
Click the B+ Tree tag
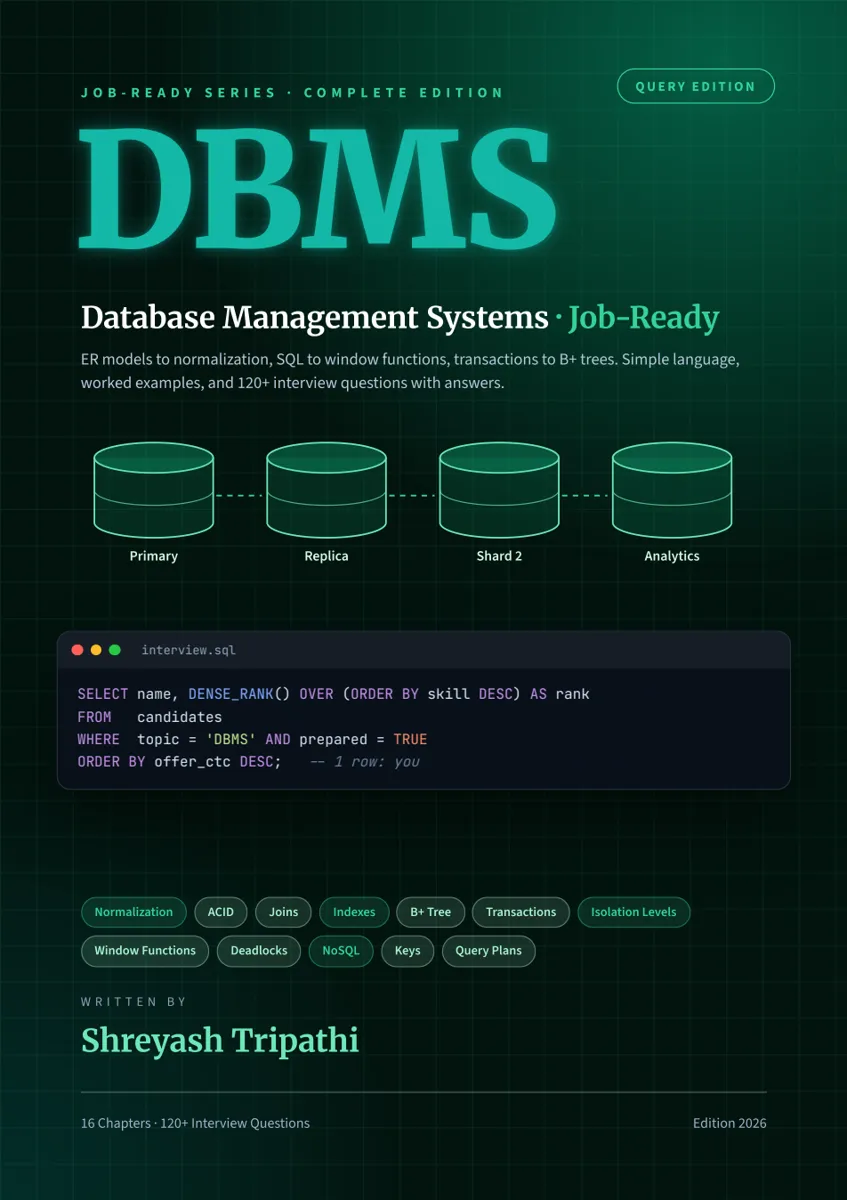tap(431, 912)
